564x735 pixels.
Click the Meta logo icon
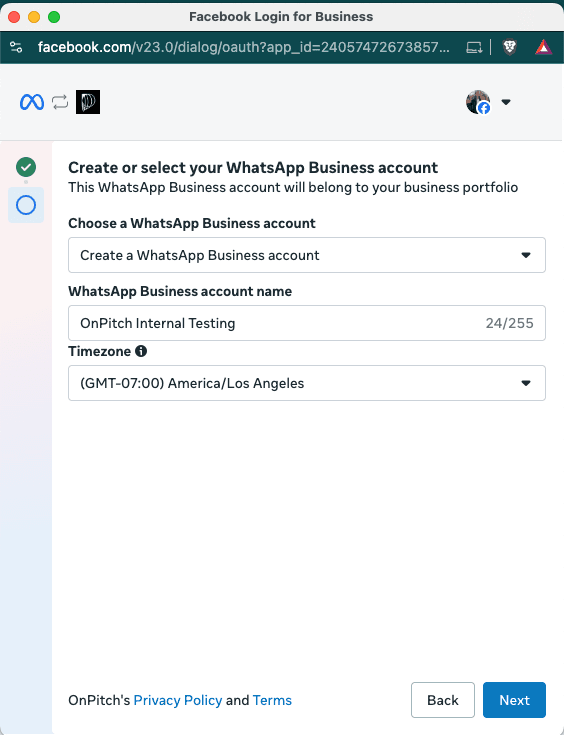tap(32, 102)
